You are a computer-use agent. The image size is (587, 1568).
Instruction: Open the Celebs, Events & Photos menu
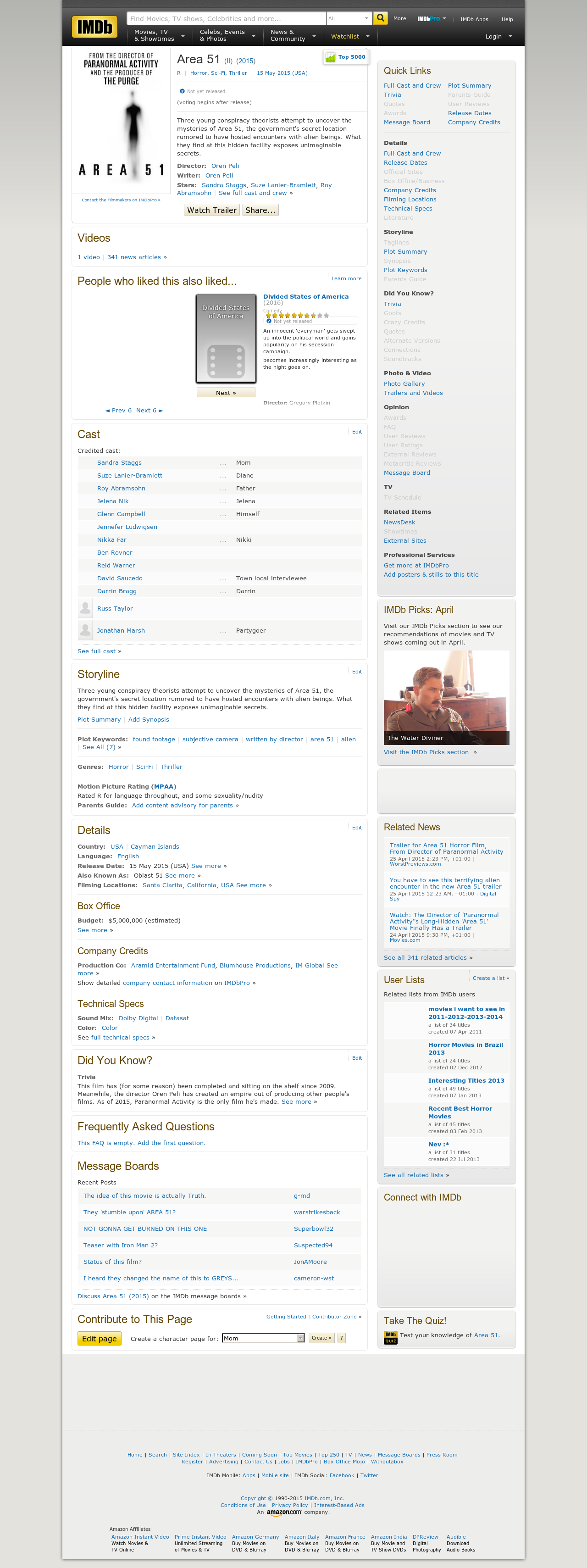click(227, 35)
